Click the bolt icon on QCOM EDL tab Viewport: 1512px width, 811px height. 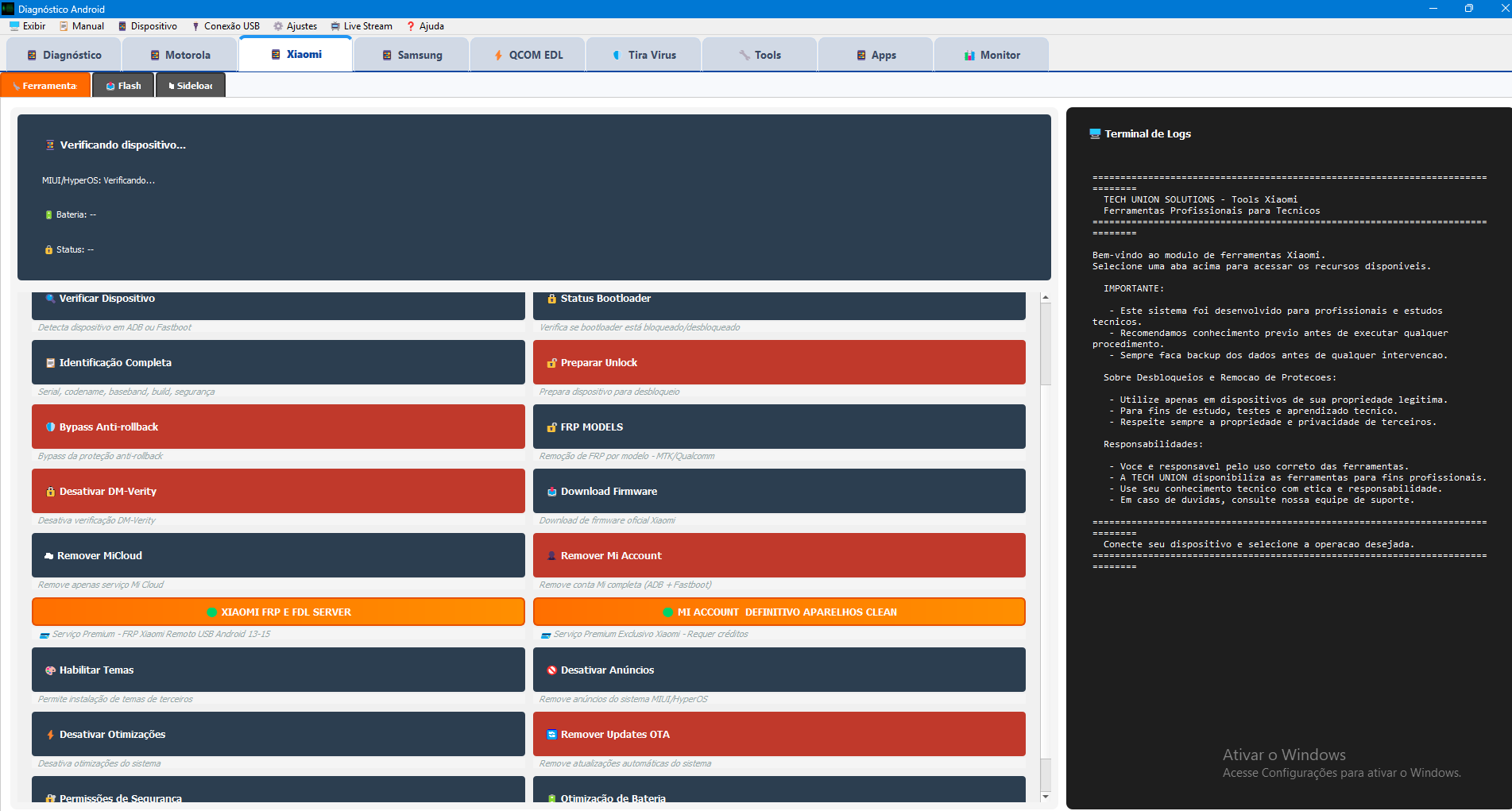point(498,56)
